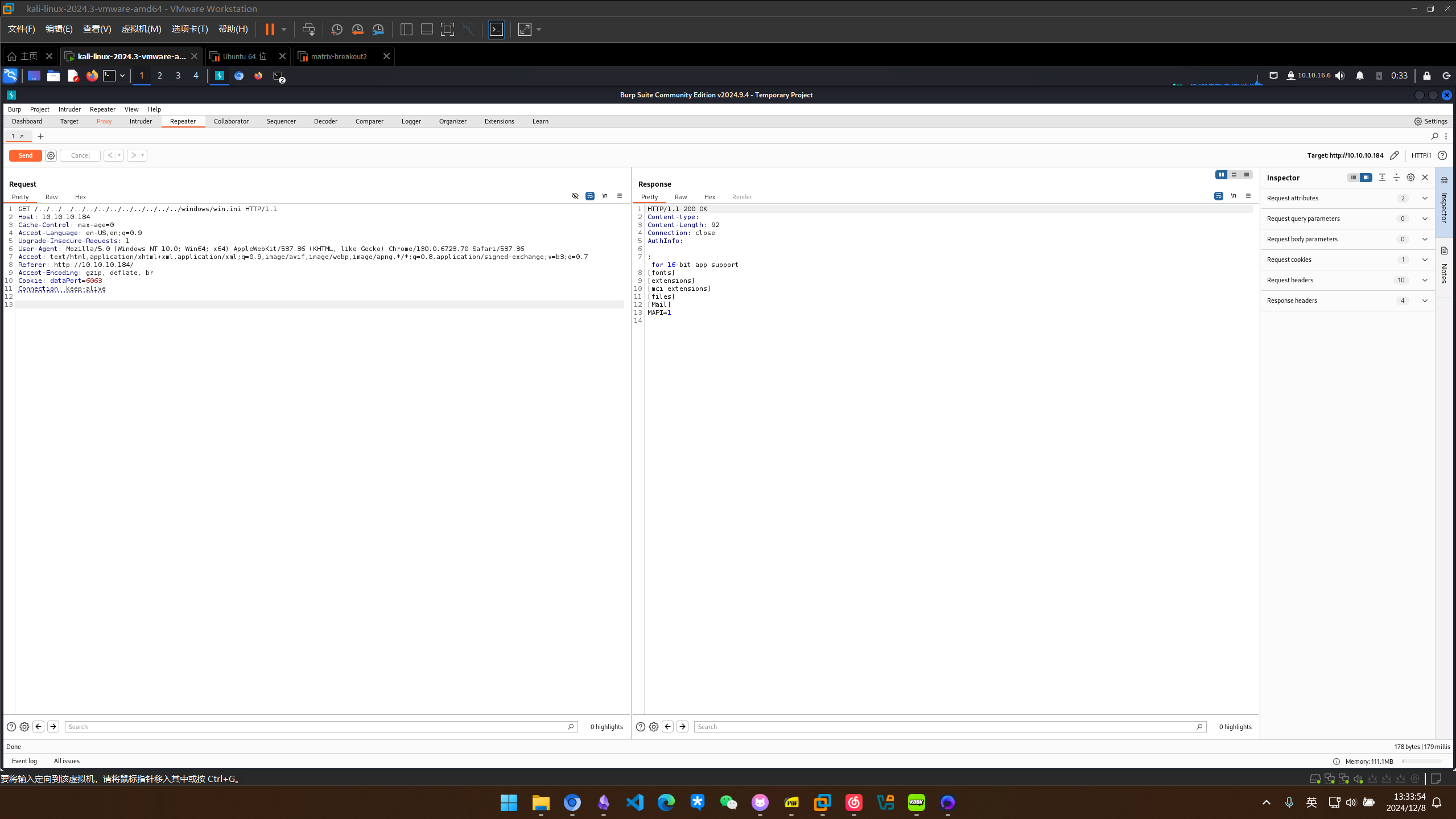This screenshot has height=819, width=1456.
Task: Open the Notes side panel icon
Action: tap(1444, 251)
